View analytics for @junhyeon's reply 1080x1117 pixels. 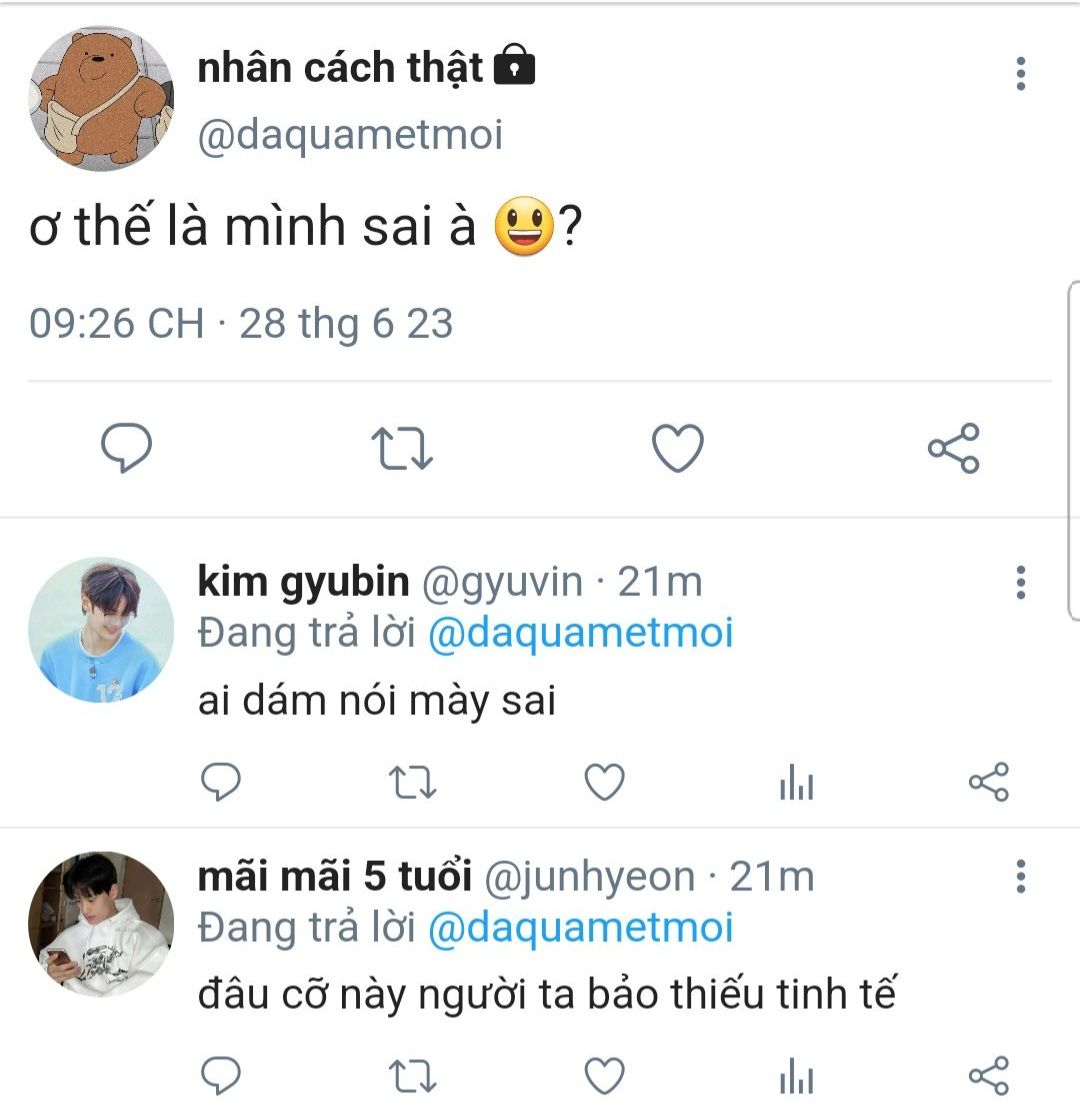coord(796,1078)
